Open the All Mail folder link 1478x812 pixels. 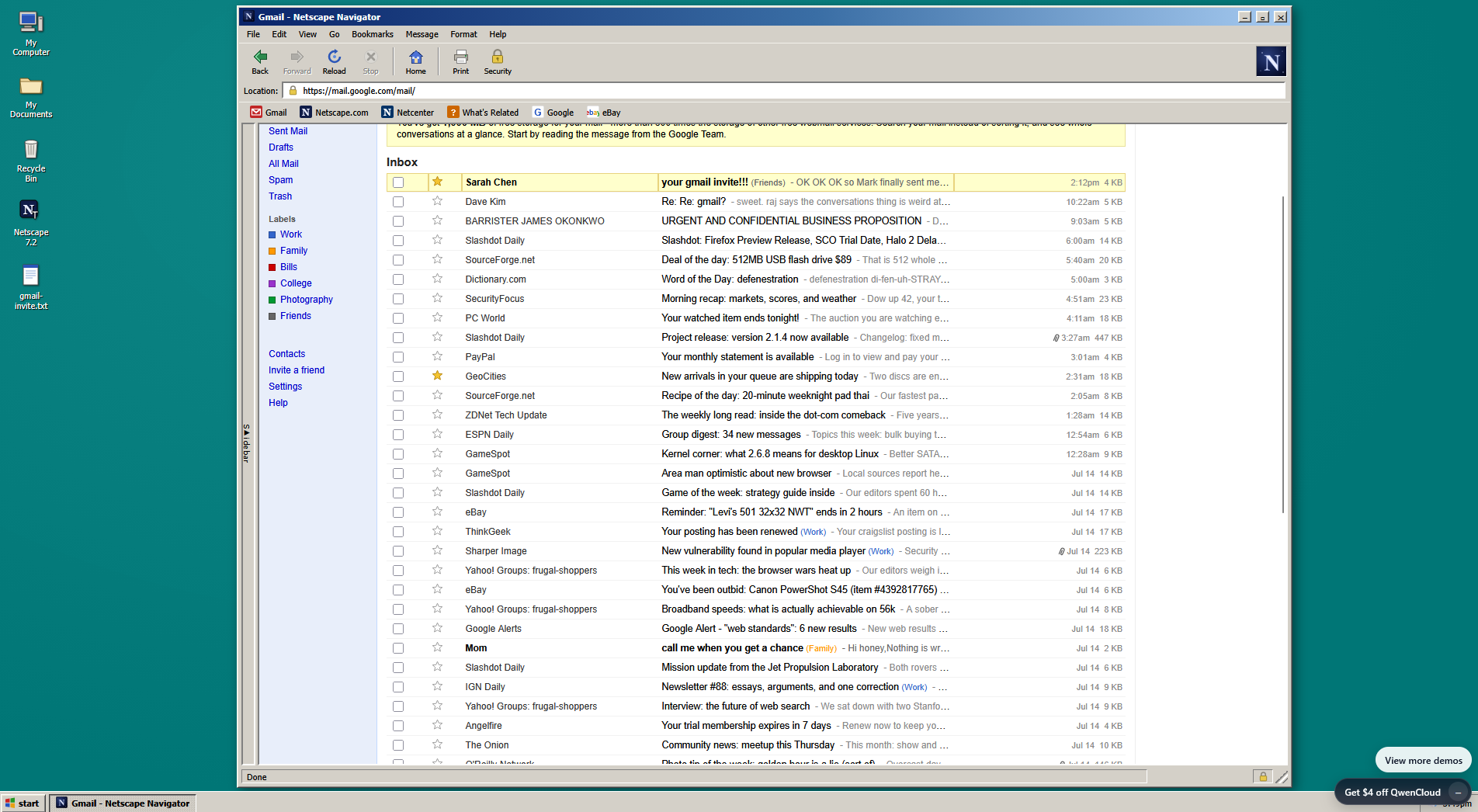click(283, 164)
